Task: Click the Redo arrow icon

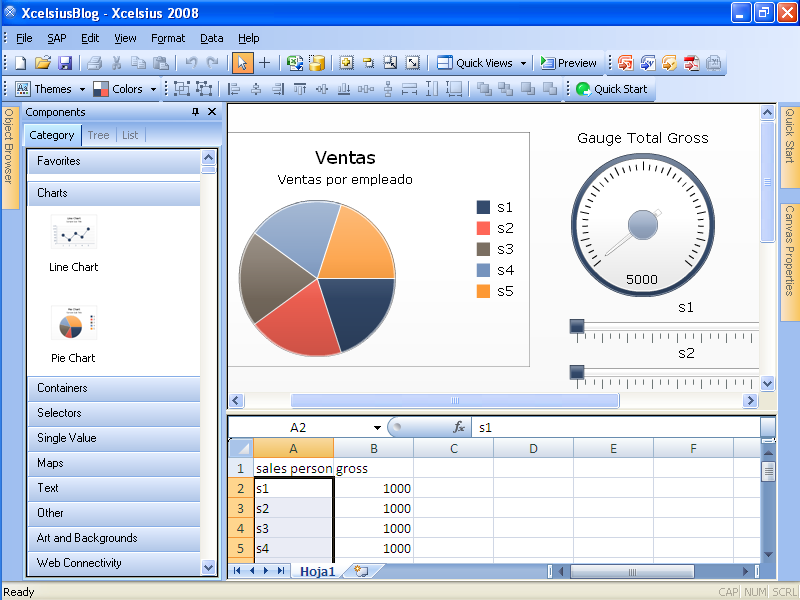Action: pyautogui.click(x=212, y=63)
